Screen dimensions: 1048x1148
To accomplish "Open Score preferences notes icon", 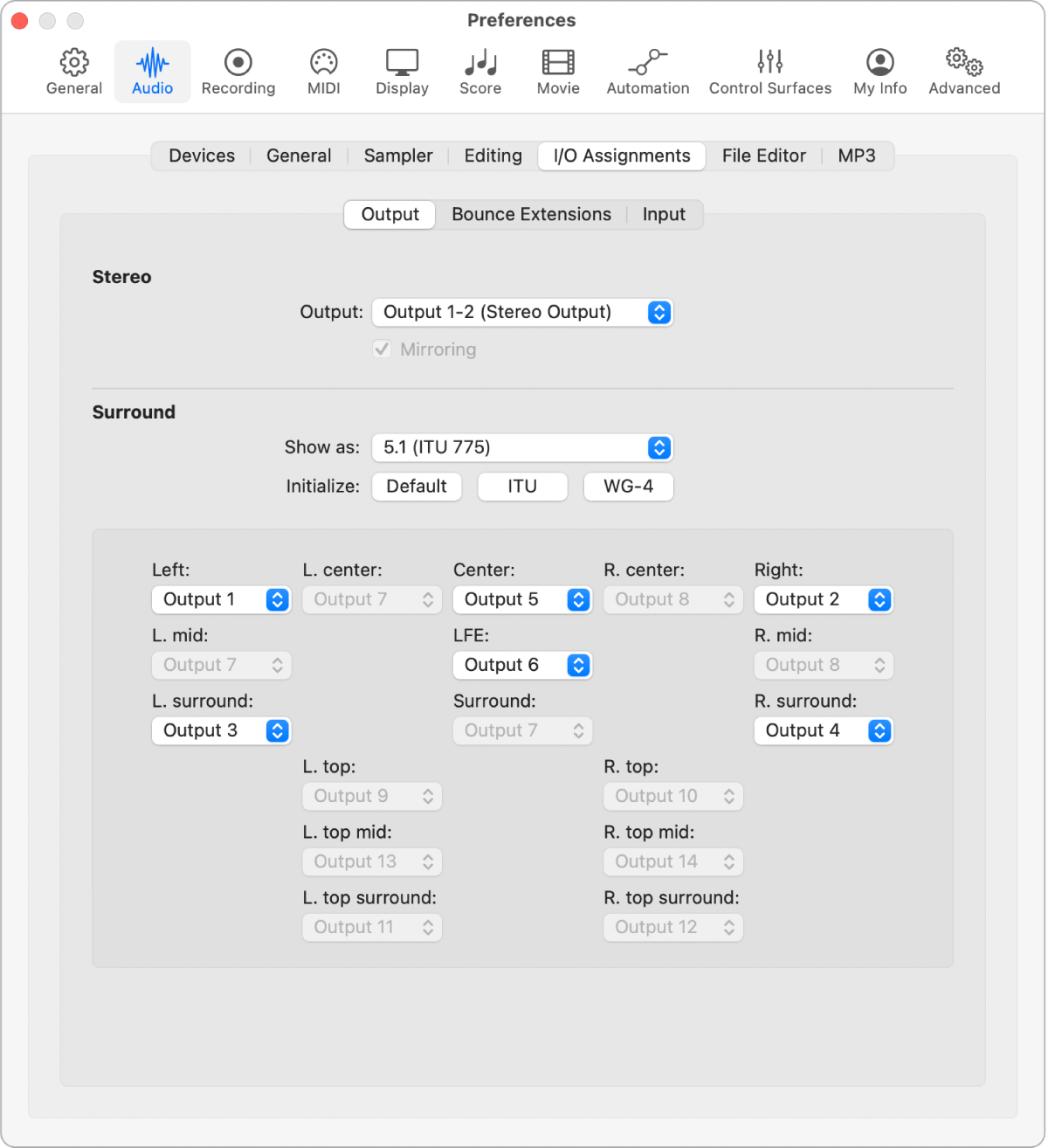I will [x=480, y=63].
